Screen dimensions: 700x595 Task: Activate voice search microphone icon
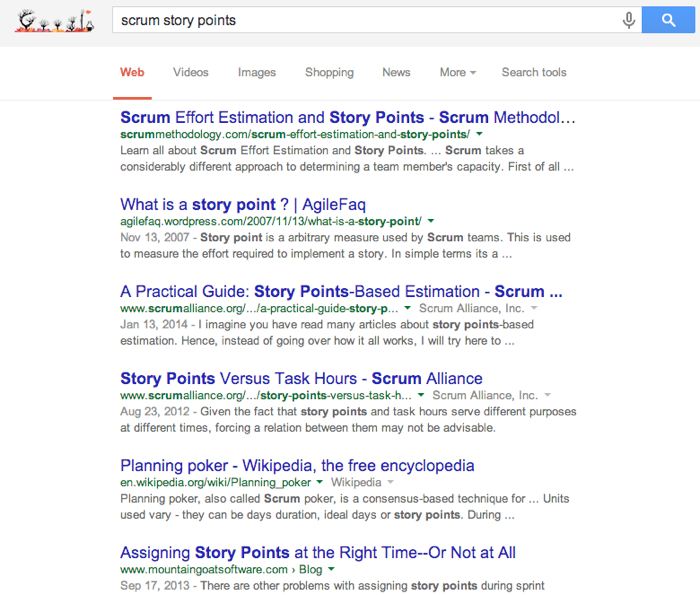(x=629, y=20)
